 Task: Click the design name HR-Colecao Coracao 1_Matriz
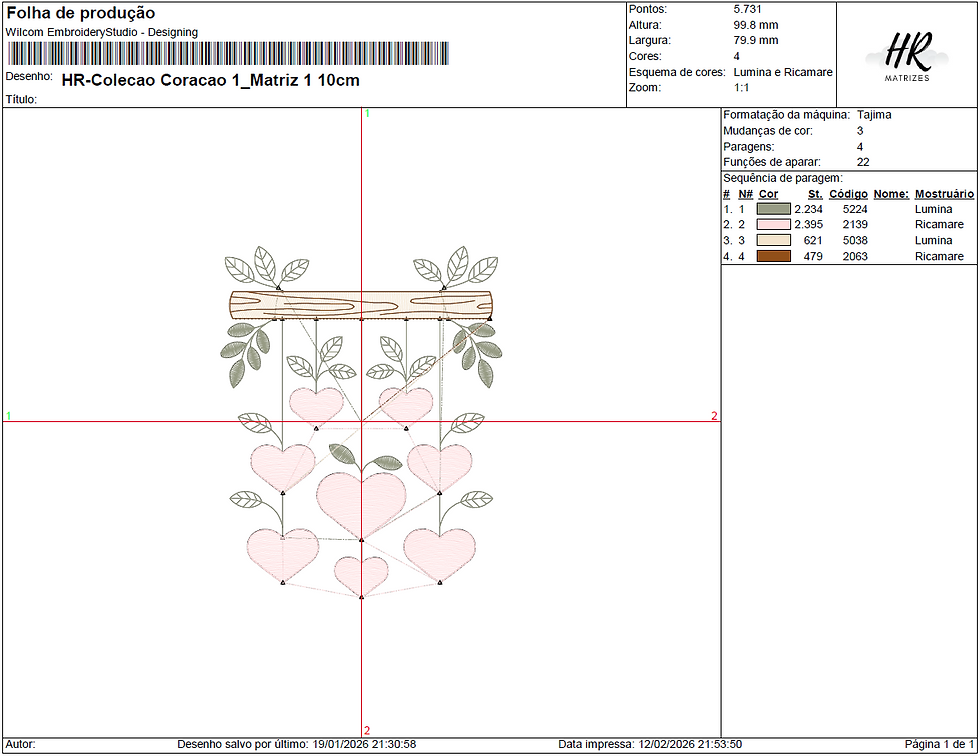point(211,81)
